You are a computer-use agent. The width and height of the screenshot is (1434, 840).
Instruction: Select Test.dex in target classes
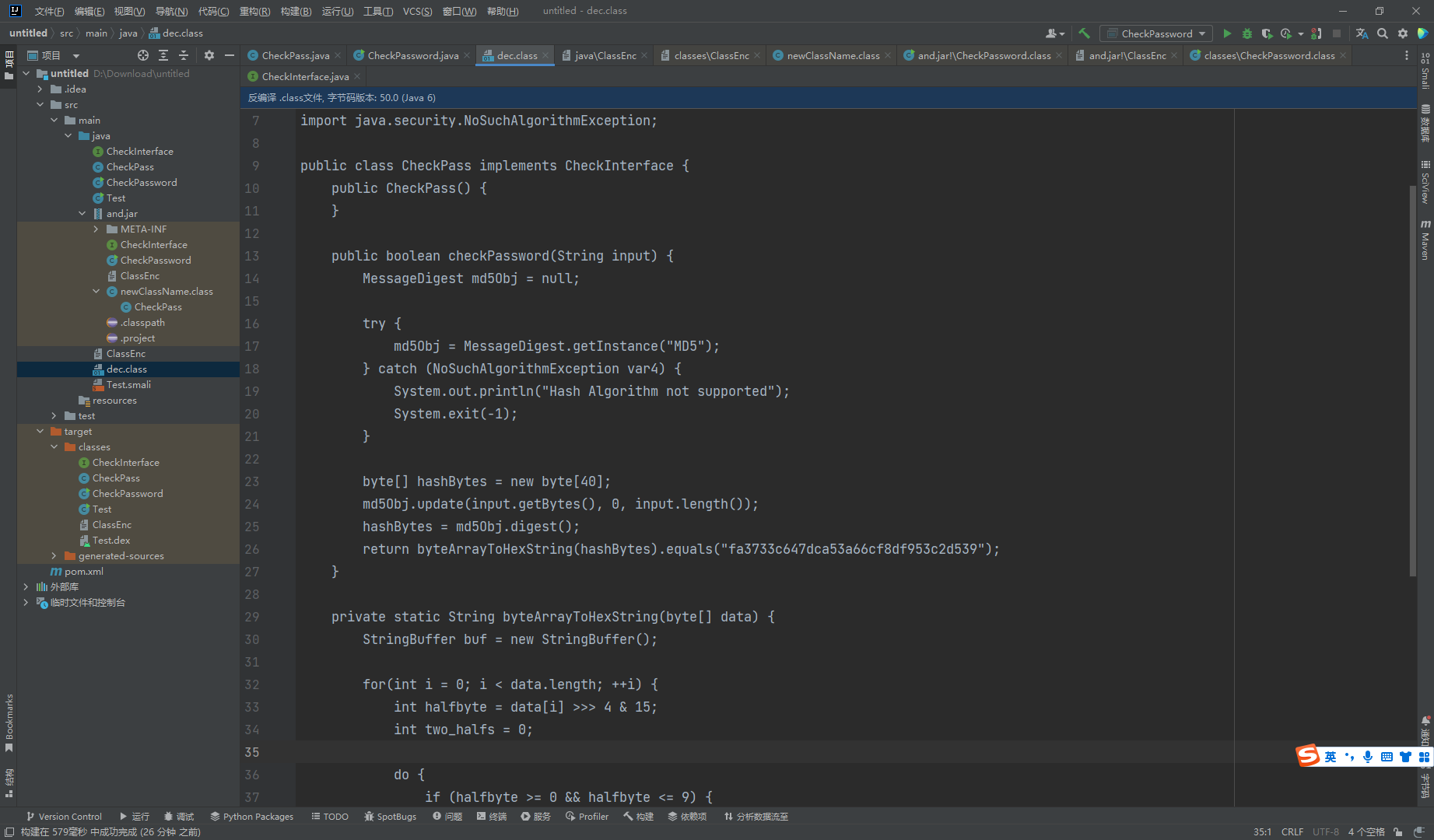click(x=128, y=540)
